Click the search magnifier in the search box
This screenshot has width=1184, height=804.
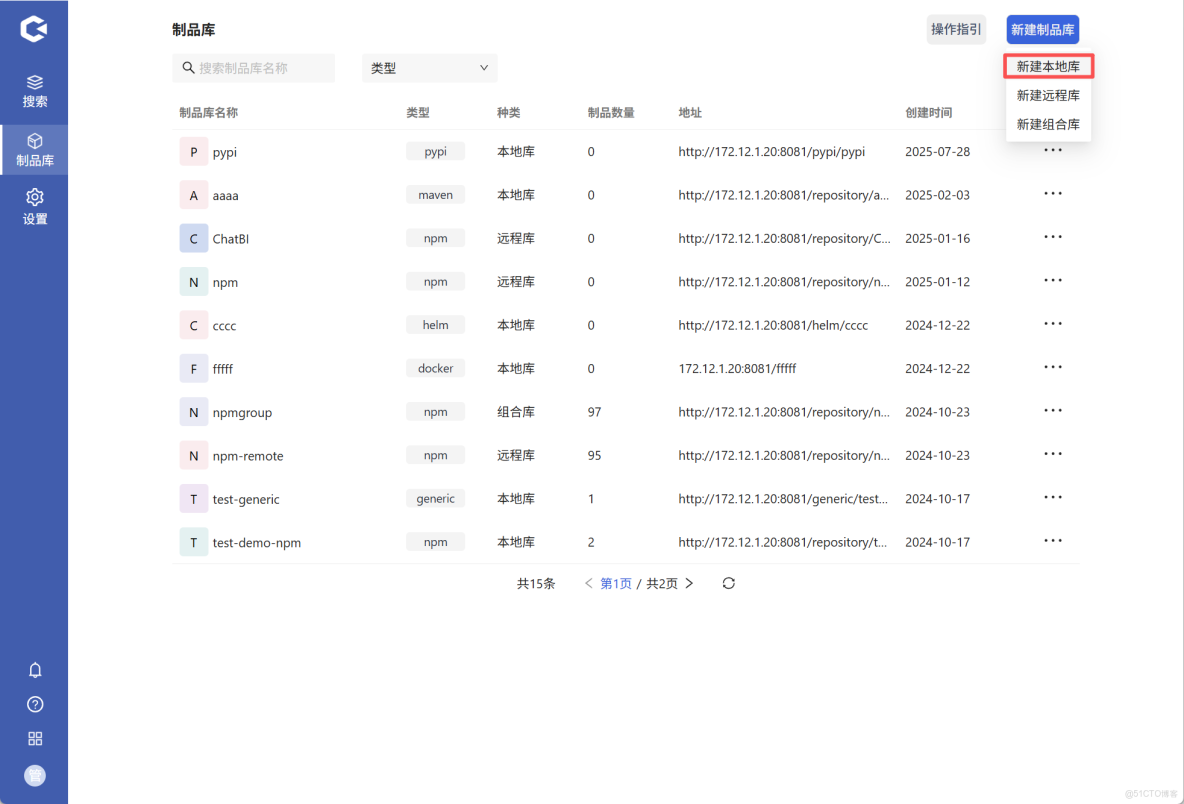[189, 67]
